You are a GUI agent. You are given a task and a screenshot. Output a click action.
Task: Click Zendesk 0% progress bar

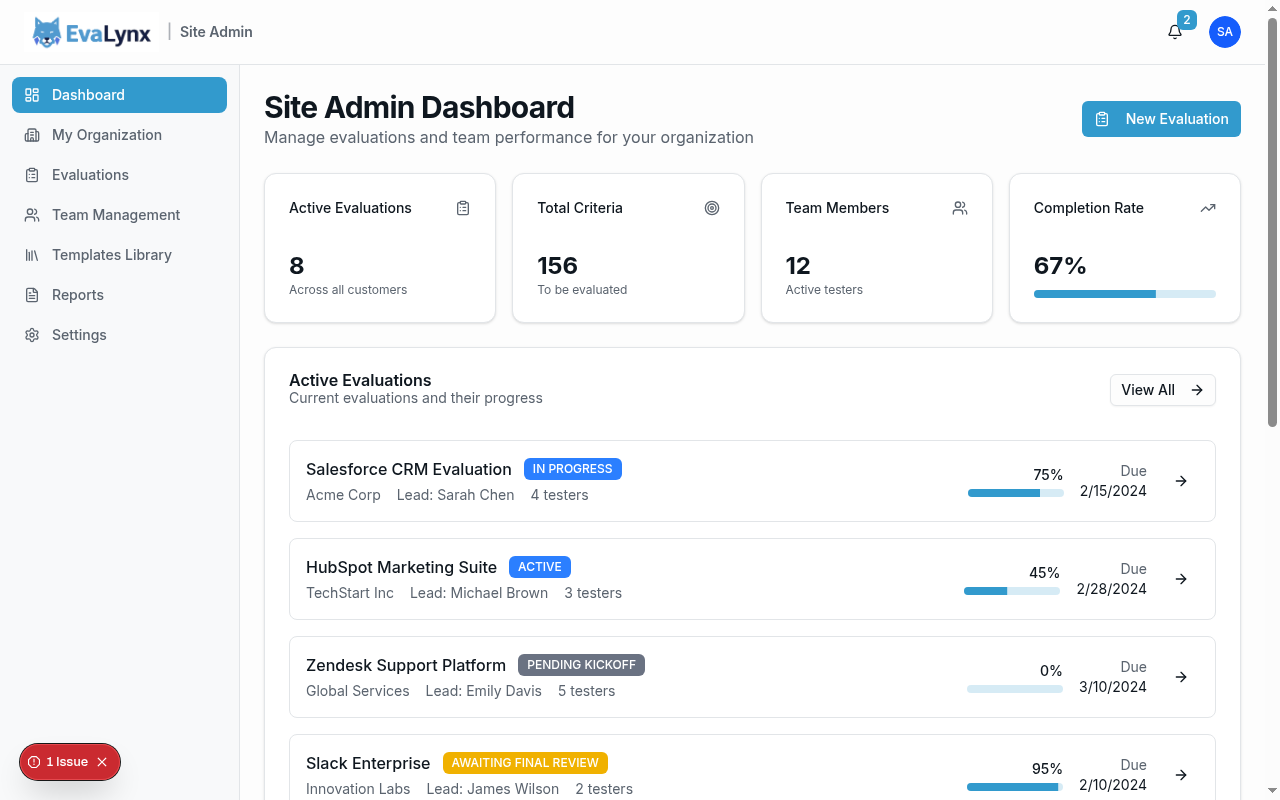[1015, 689]
